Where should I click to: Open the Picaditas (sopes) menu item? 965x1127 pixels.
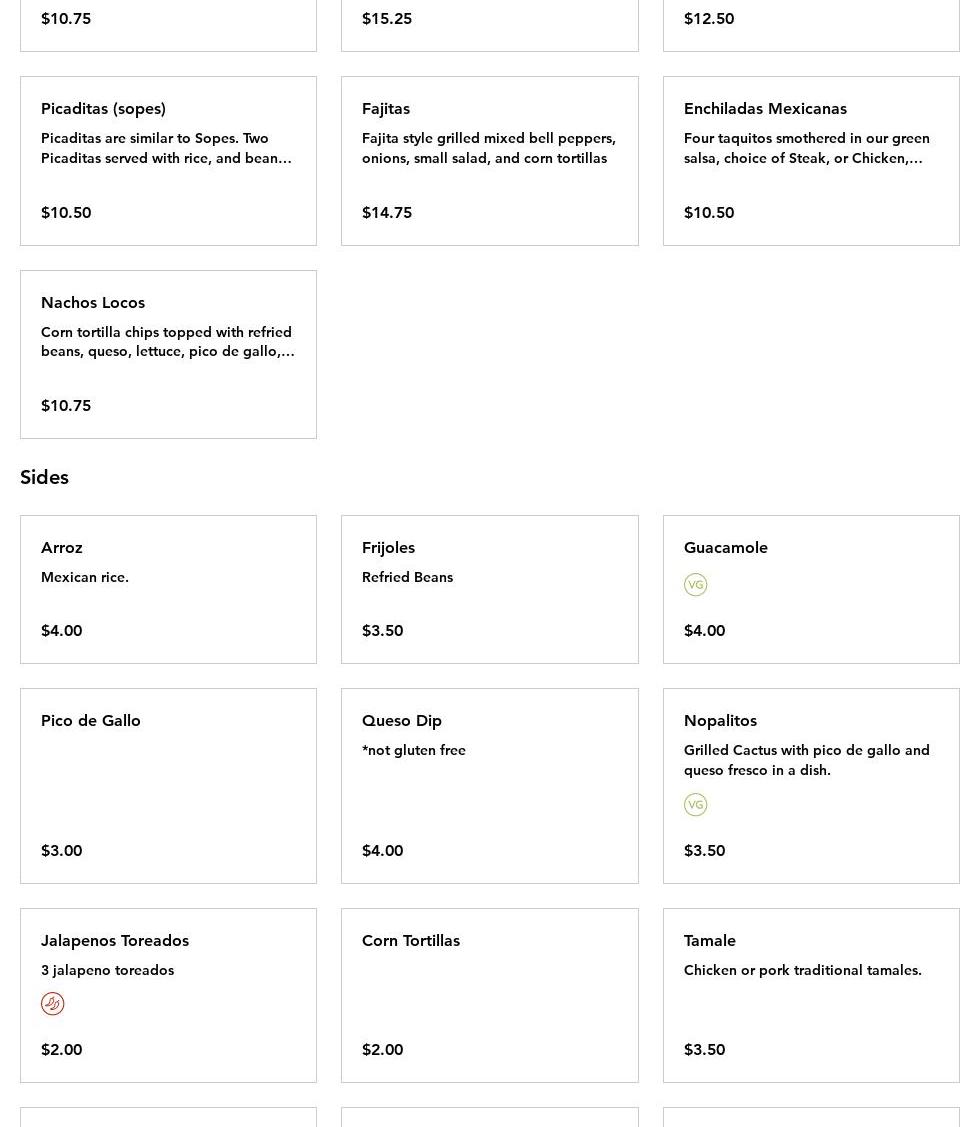[x=168, y=160]
